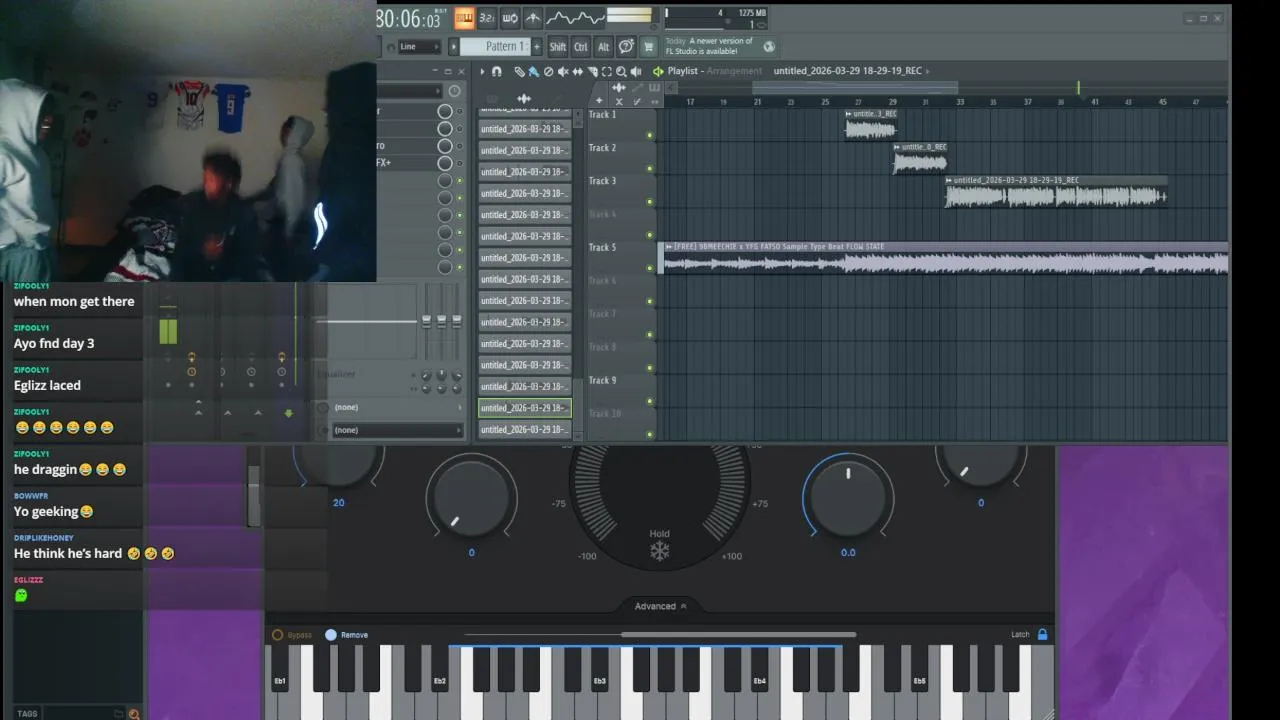
Task: Toggle the Track 9 mute dot
Action: tap(650, 401)
